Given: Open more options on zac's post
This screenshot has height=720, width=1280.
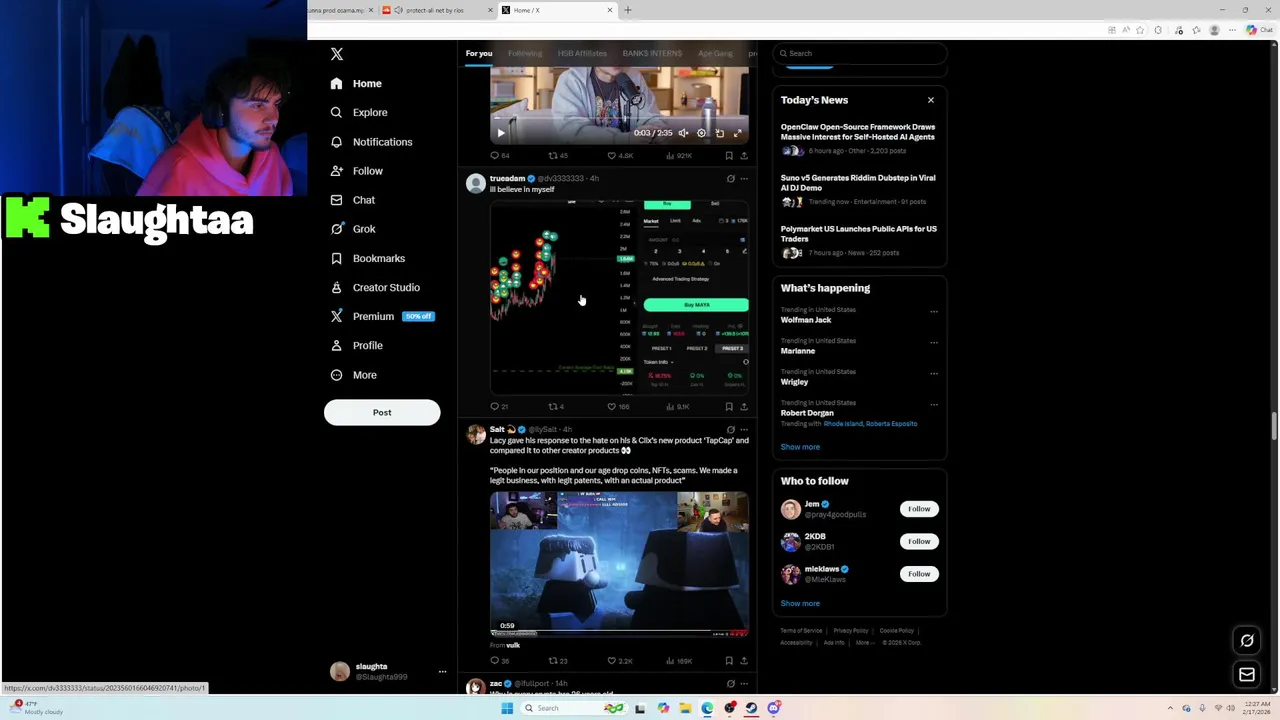Looking at the screenshot, I should 743,684.
